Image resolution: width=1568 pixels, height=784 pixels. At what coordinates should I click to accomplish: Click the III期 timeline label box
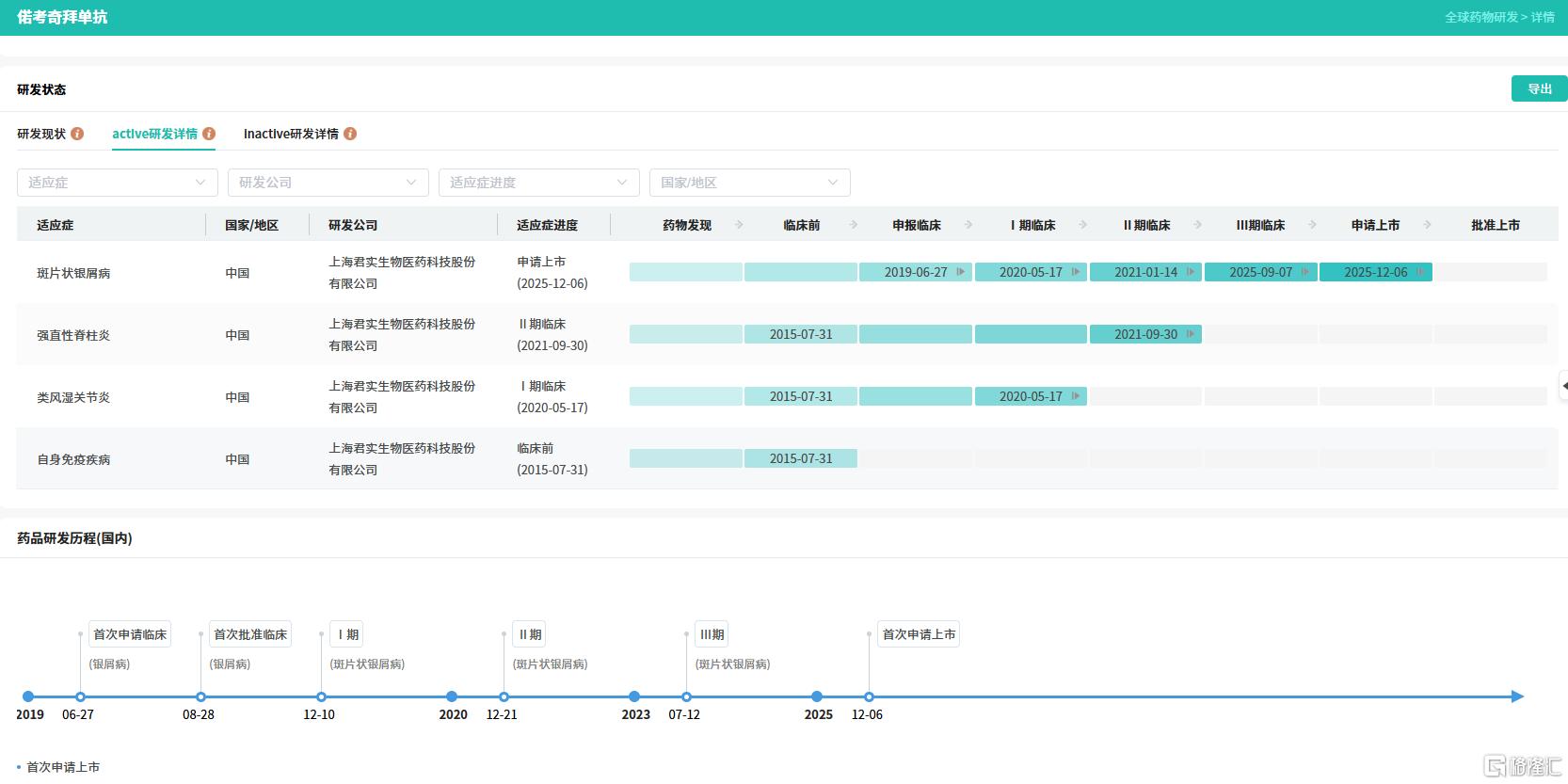(x=712, y=634)
